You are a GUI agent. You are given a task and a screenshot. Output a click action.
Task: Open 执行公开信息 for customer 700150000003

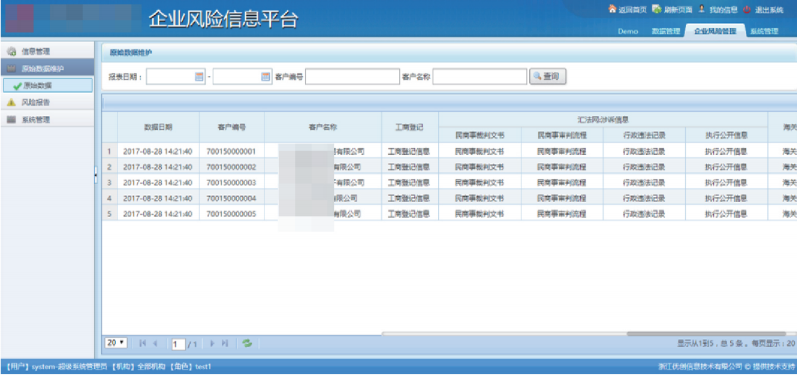[726, 182]
